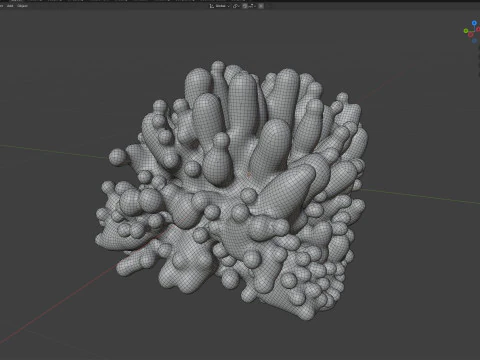Toggle proportional editing in header
Image resolution: width=480 pixels, height=360 pixels.
point(261,6)
